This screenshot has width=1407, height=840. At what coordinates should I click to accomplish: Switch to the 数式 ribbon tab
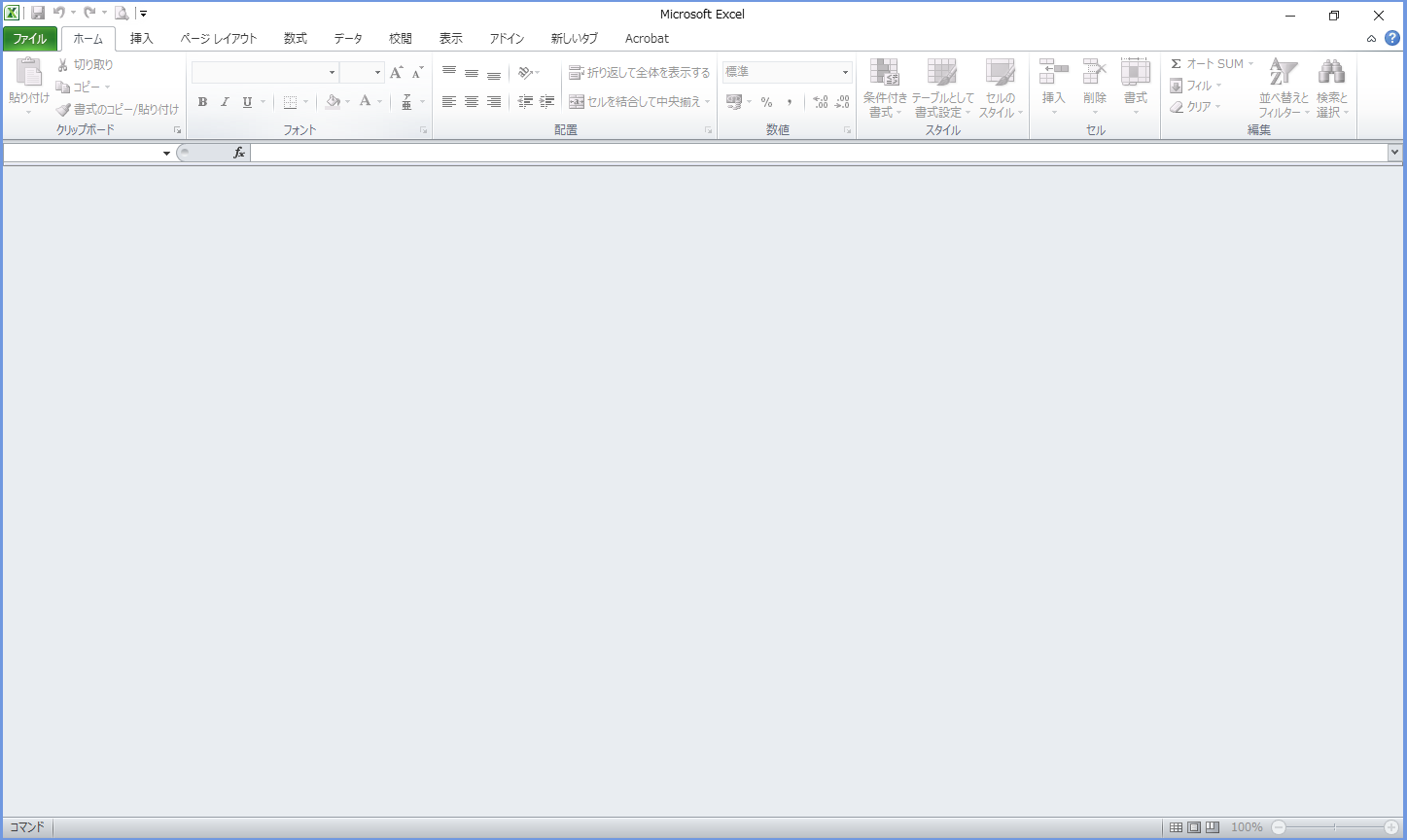point(295,39)
